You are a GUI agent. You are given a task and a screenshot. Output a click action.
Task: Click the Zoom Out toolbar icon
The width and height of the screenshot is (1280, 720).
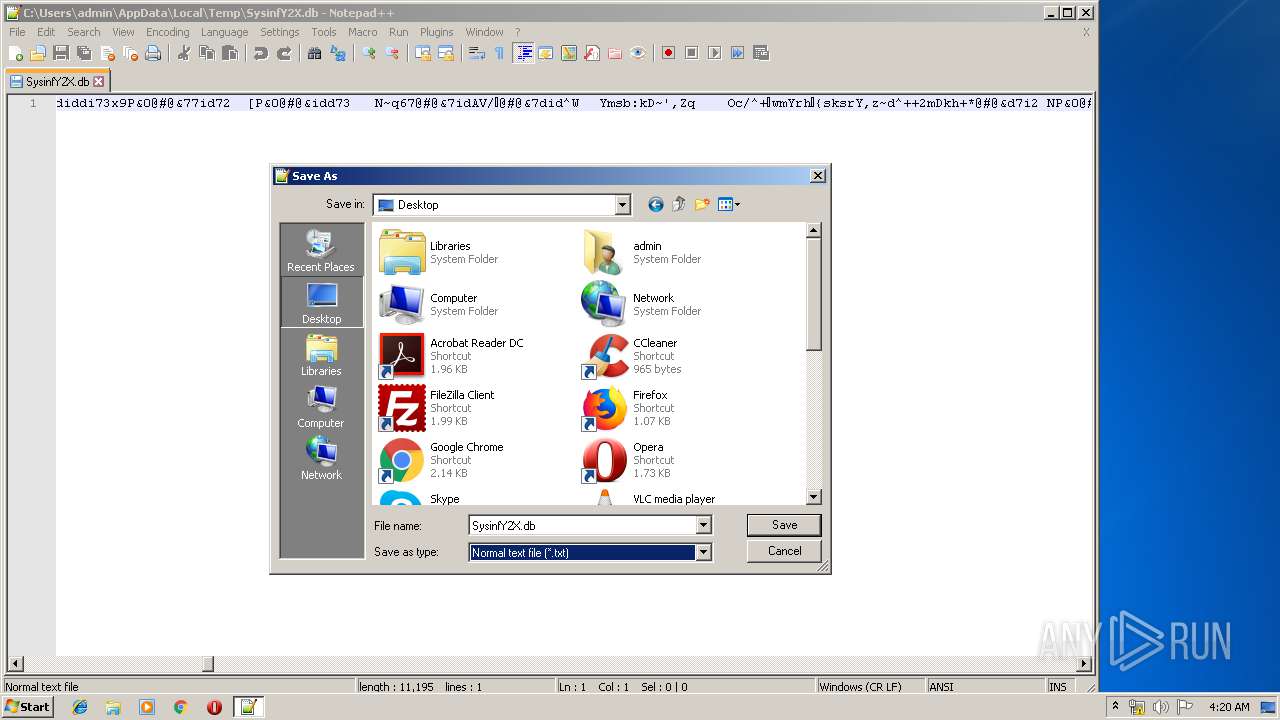point(392,53)
